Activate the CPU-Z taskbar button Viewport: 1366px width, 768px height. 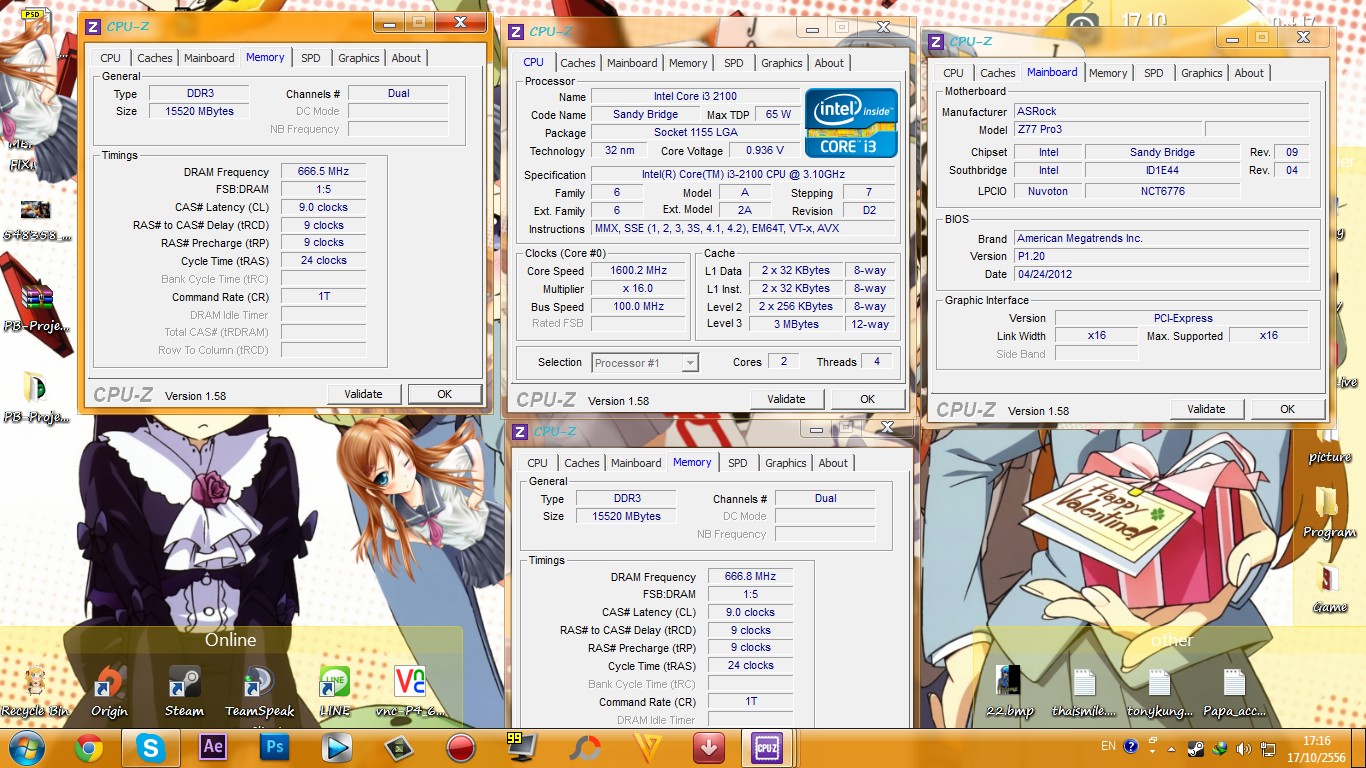click(768, 747)
